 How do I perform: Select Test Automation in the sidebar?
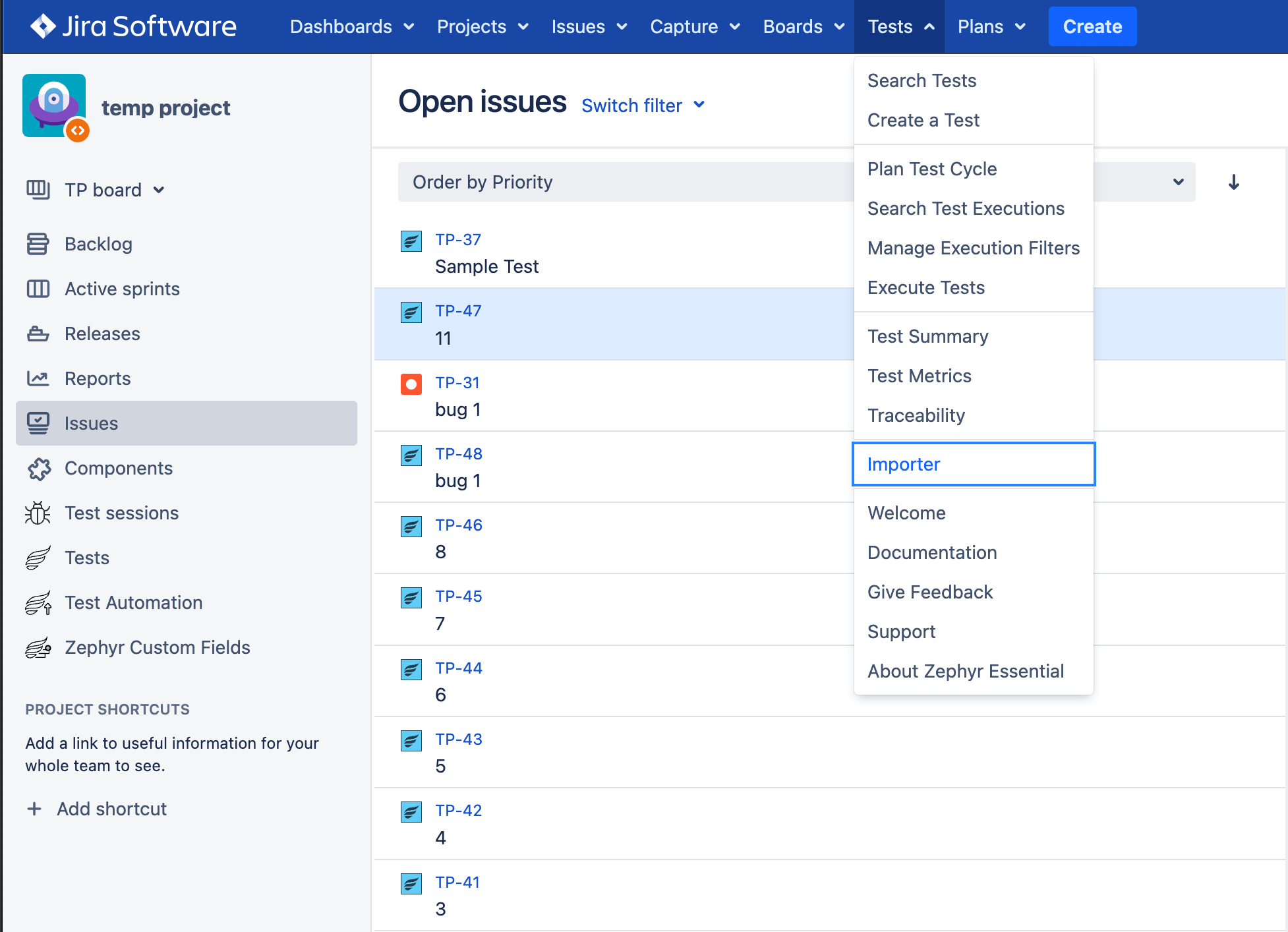point(133,602)
